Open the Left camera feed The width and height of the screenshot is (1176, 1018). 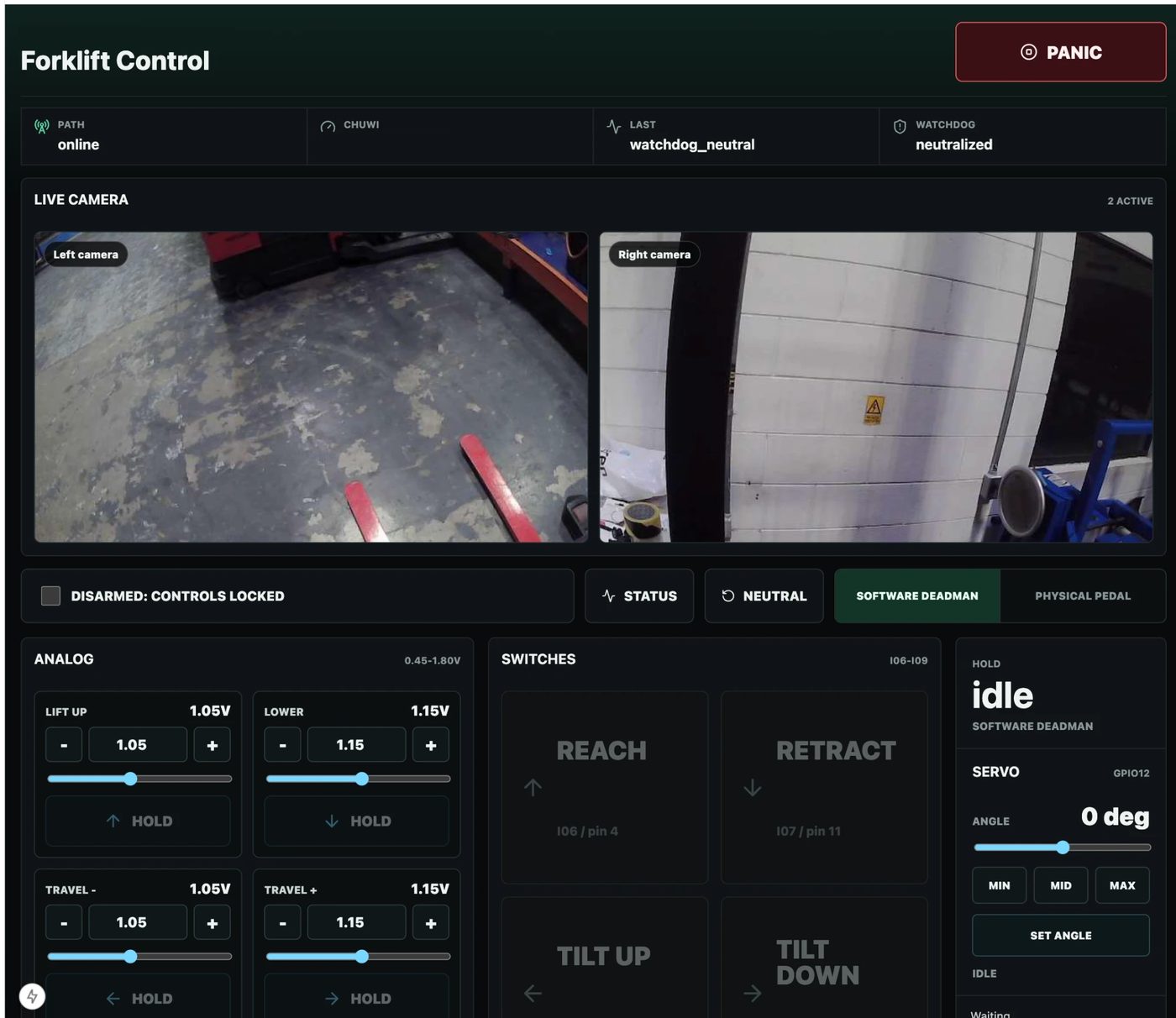(x=311, y=387)
